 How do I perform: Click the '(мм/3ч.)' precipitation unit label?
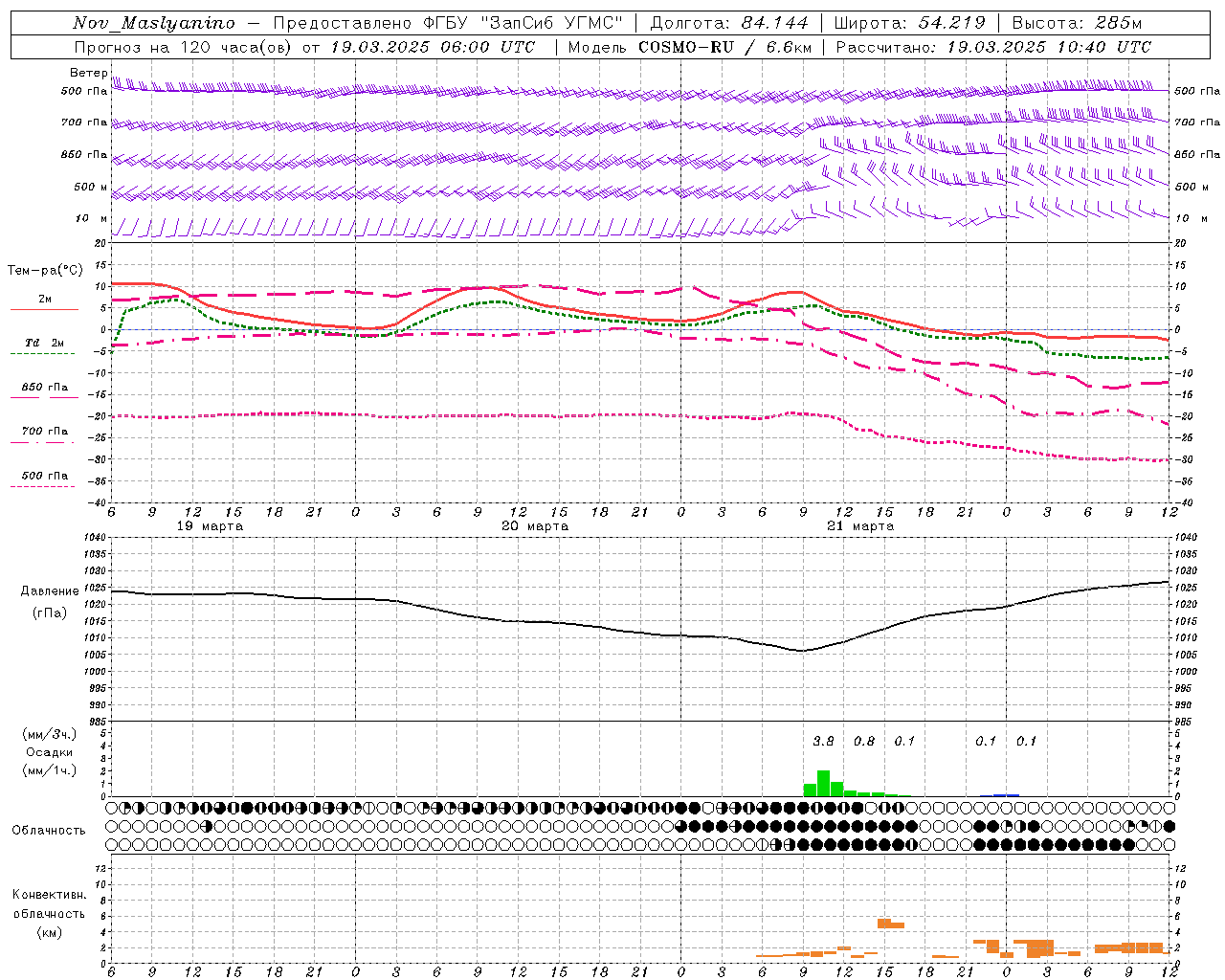[x=50, y=735]
